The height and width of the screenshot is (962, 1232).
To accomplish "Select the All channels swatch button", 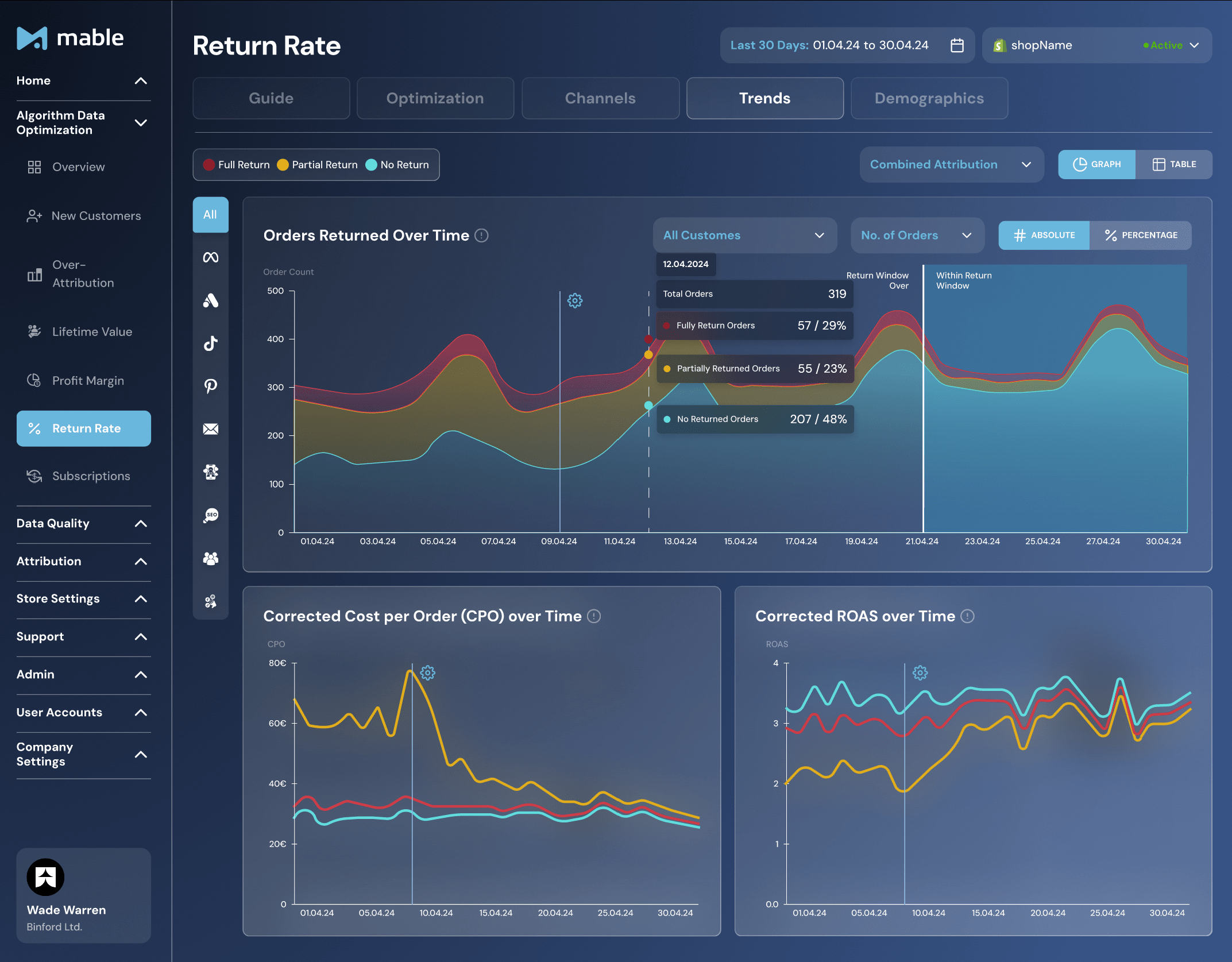I will [x=210, y=214].
